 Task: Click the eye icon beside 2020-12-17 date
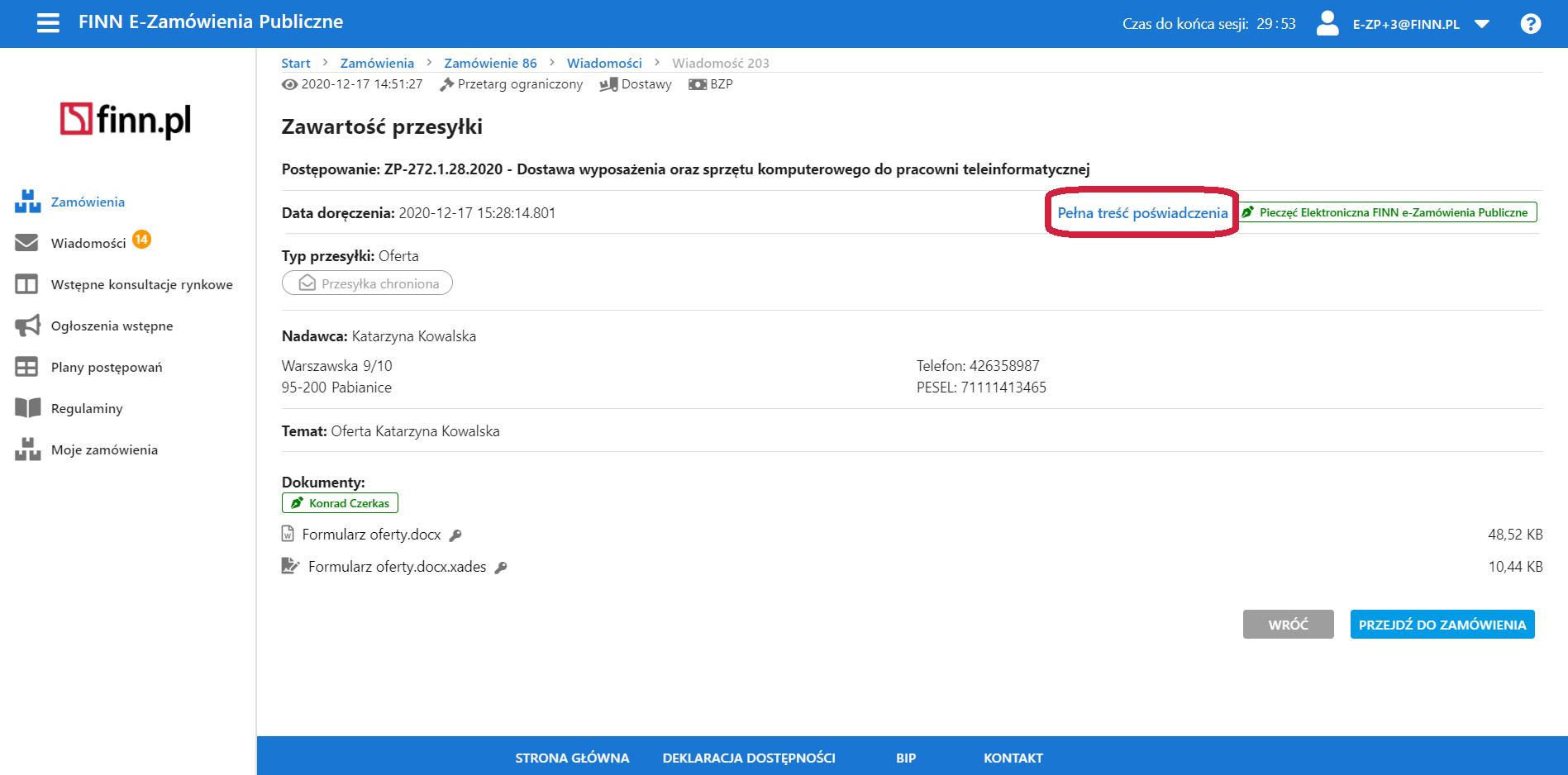(289, 84)
